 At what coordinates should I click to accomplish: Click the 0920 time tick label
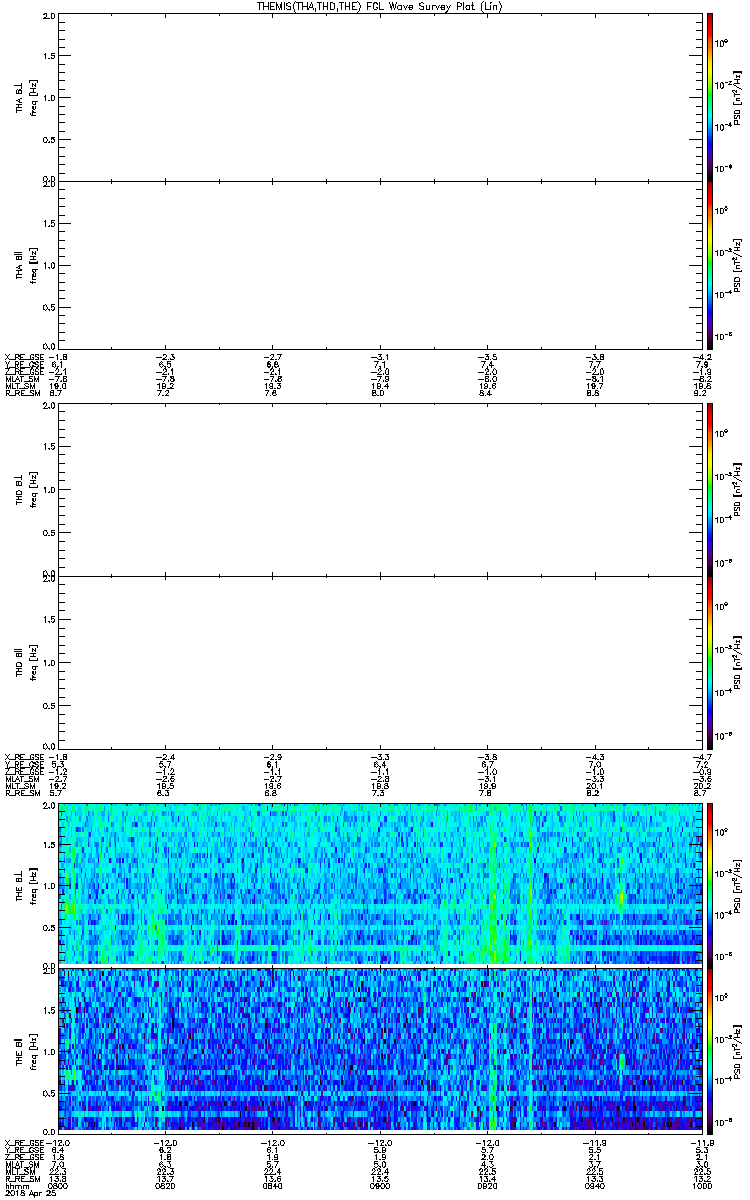pyautogui.click(x=488, y=1187)
